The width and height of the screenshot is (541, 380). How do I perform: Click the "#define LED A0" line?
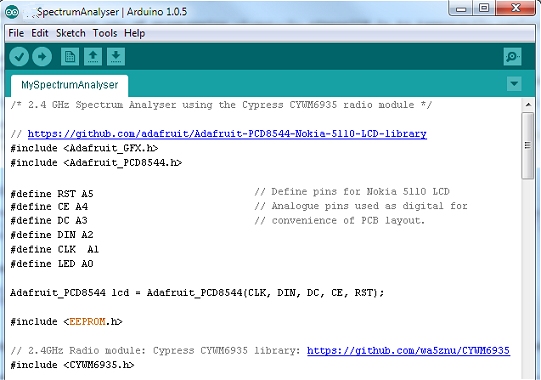click(x=52, y=264)
